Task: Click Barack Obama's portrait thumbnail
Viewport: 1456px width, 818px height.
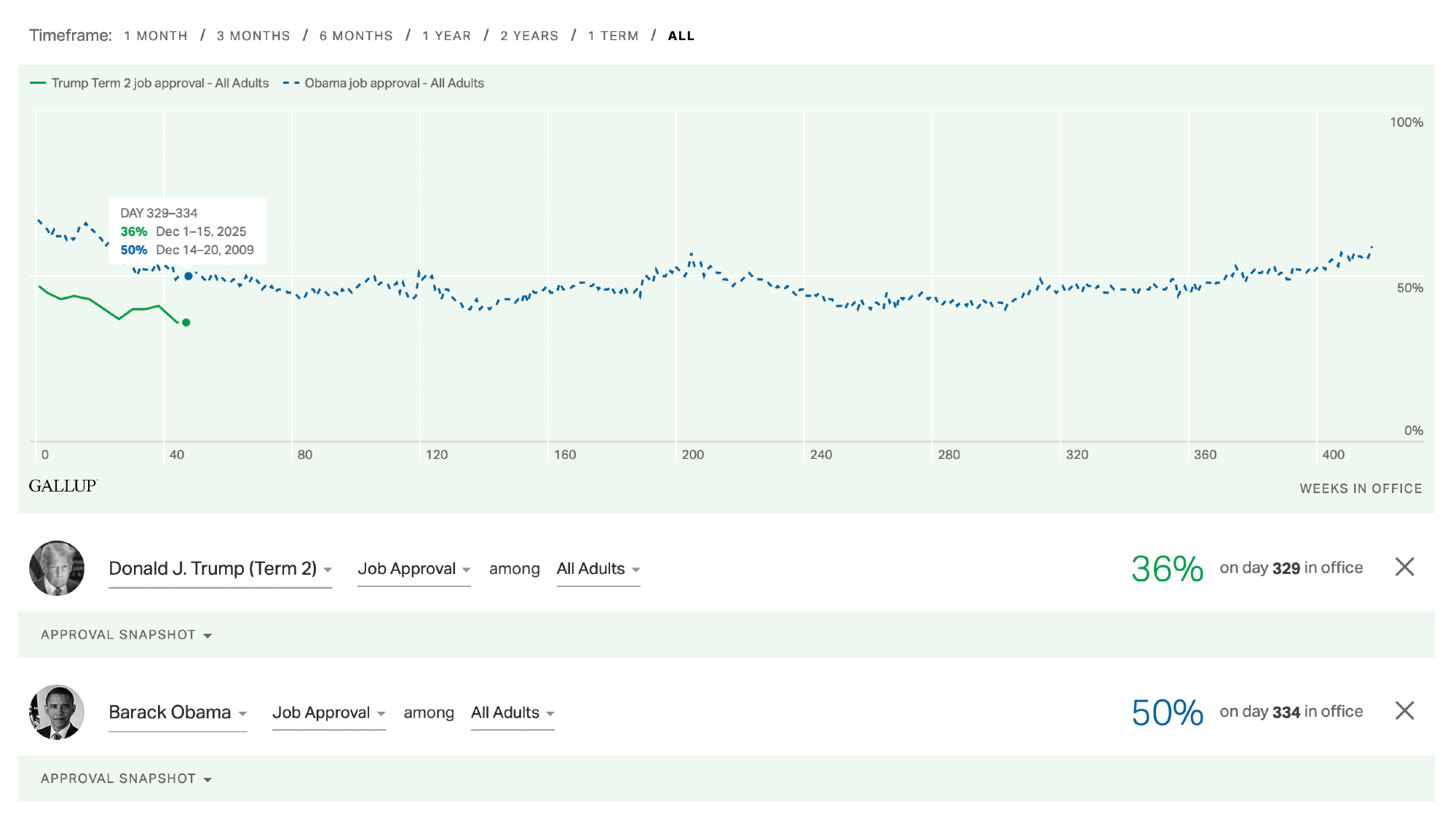Action: point(57,712)
